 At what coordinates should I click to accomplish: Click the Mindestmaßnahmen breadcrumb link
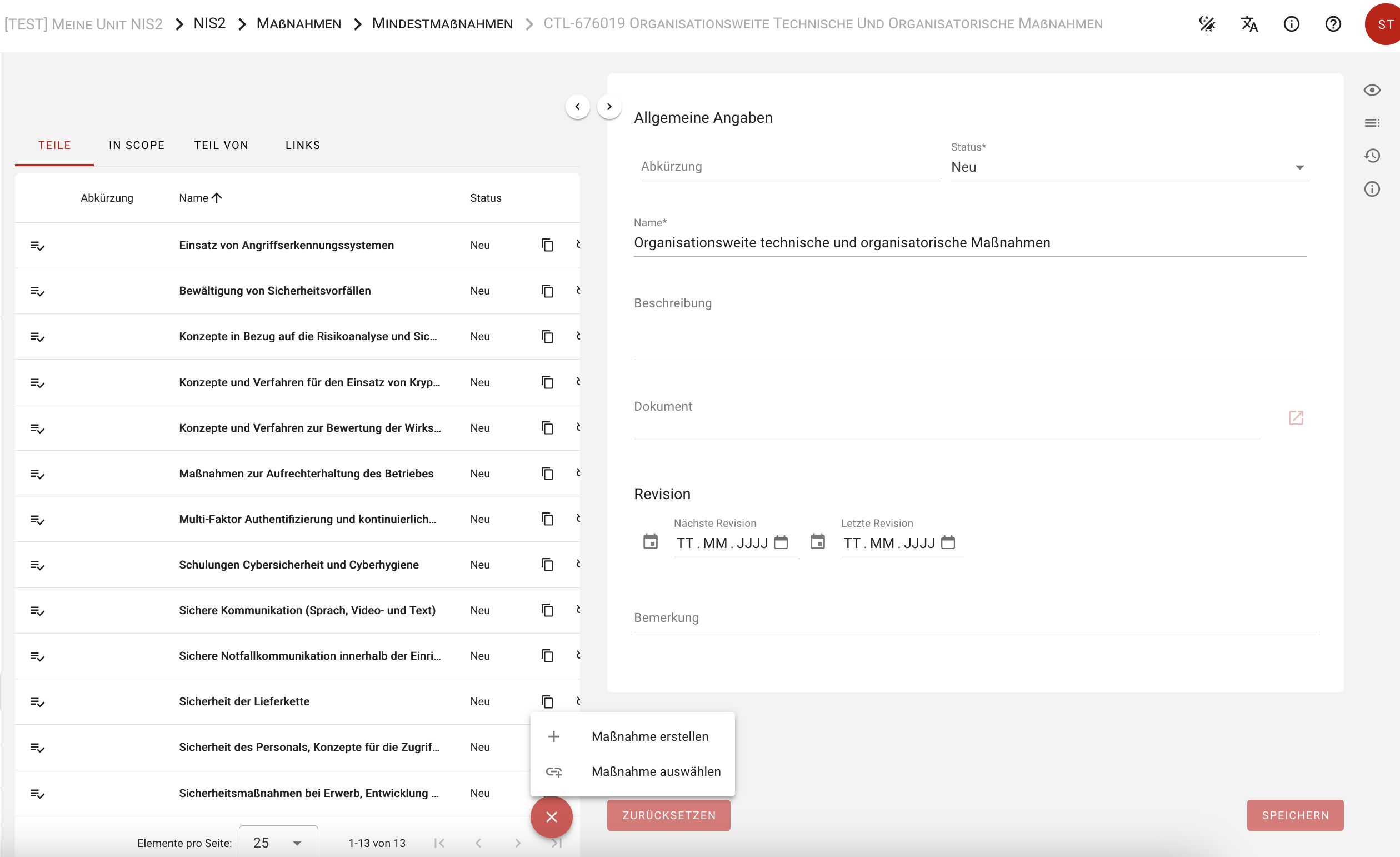click(442, 24)
